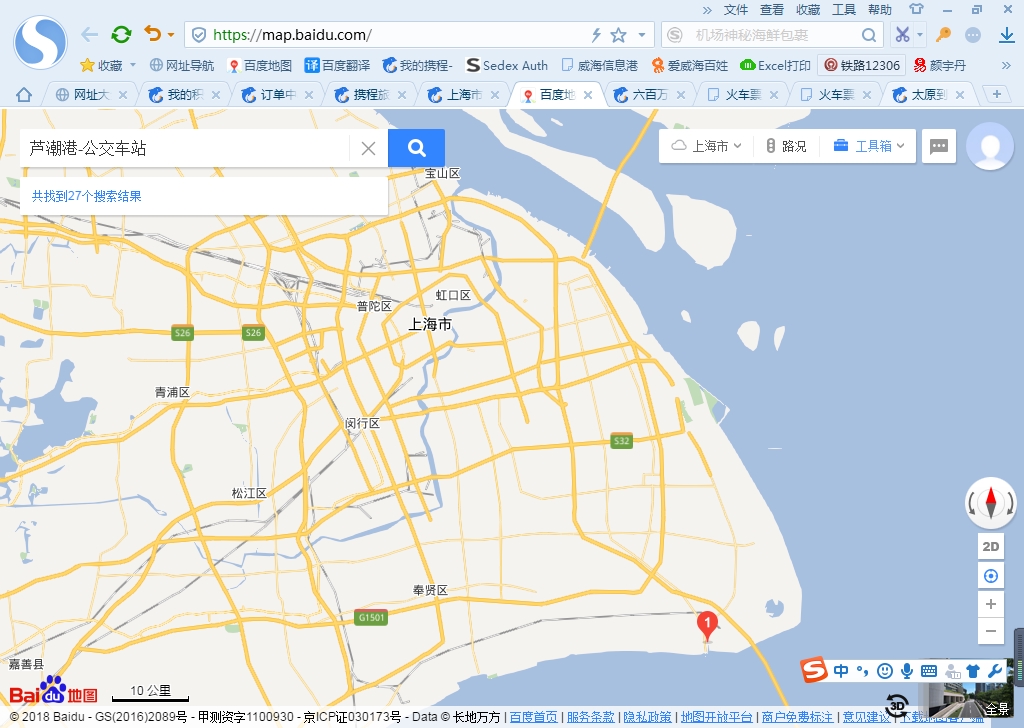
Task: Open the 收藏 favorites bookmark dropdown
Action: click(108, 65)
